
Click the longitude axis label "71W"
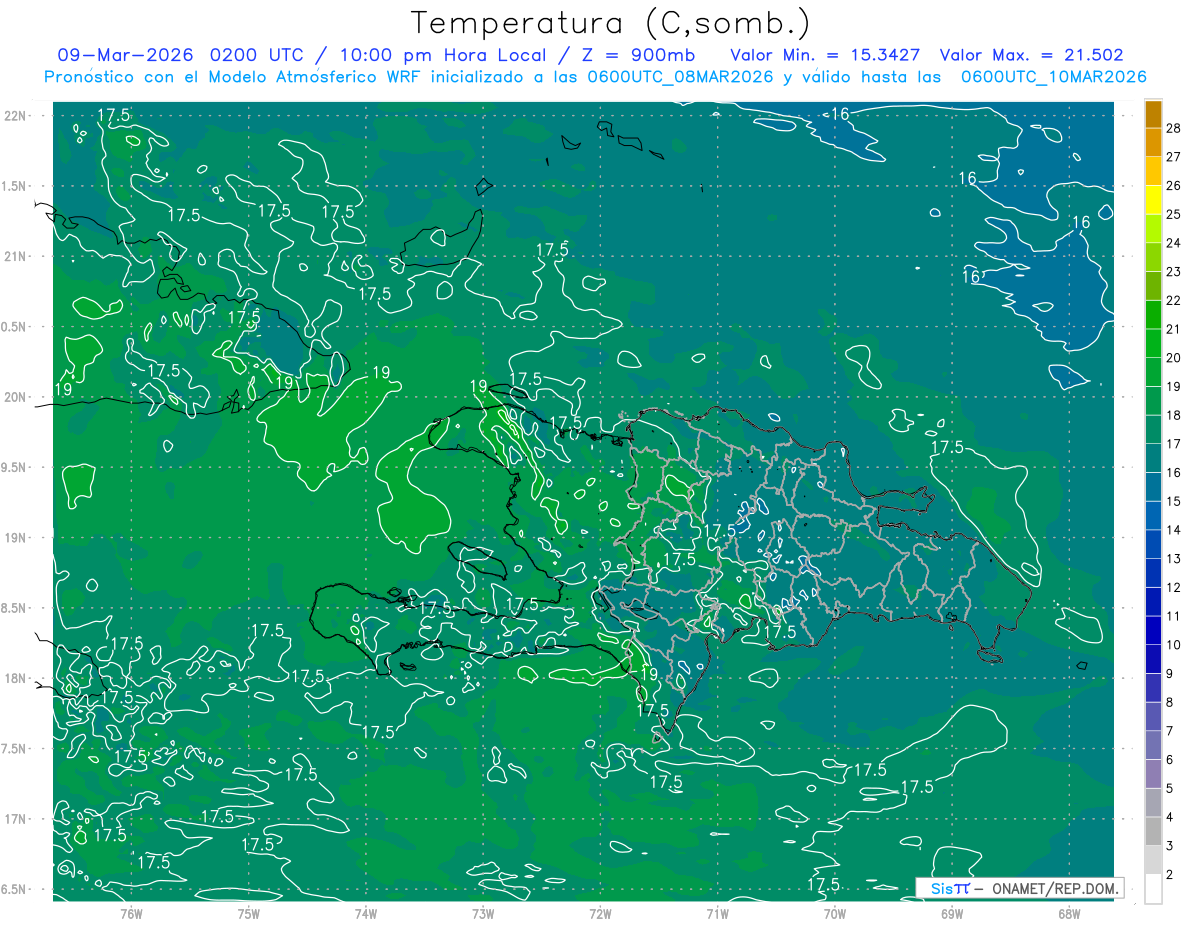[x=717, y=914]
